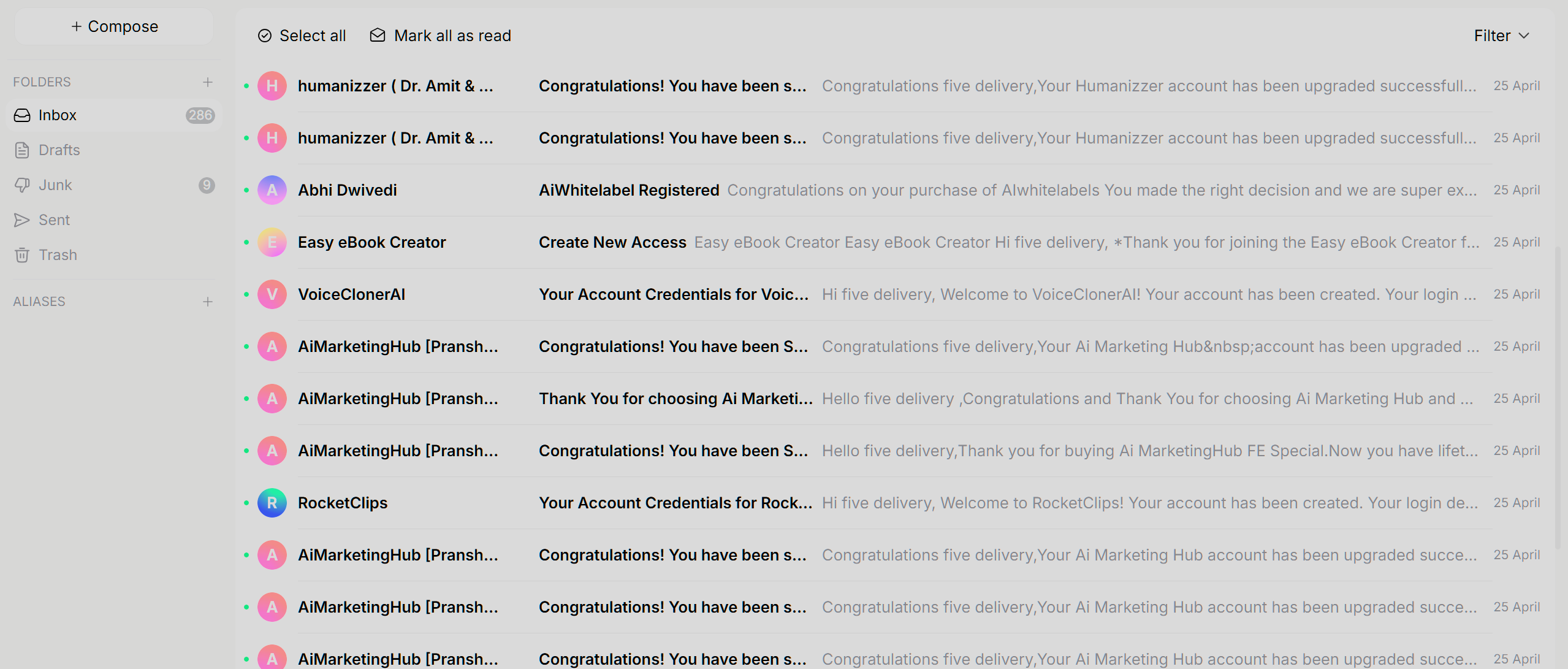The height and width of the screenshot is (669, 1568).
Task: Click the RocketClips sender avatar
Action: (x=272, y=503)
